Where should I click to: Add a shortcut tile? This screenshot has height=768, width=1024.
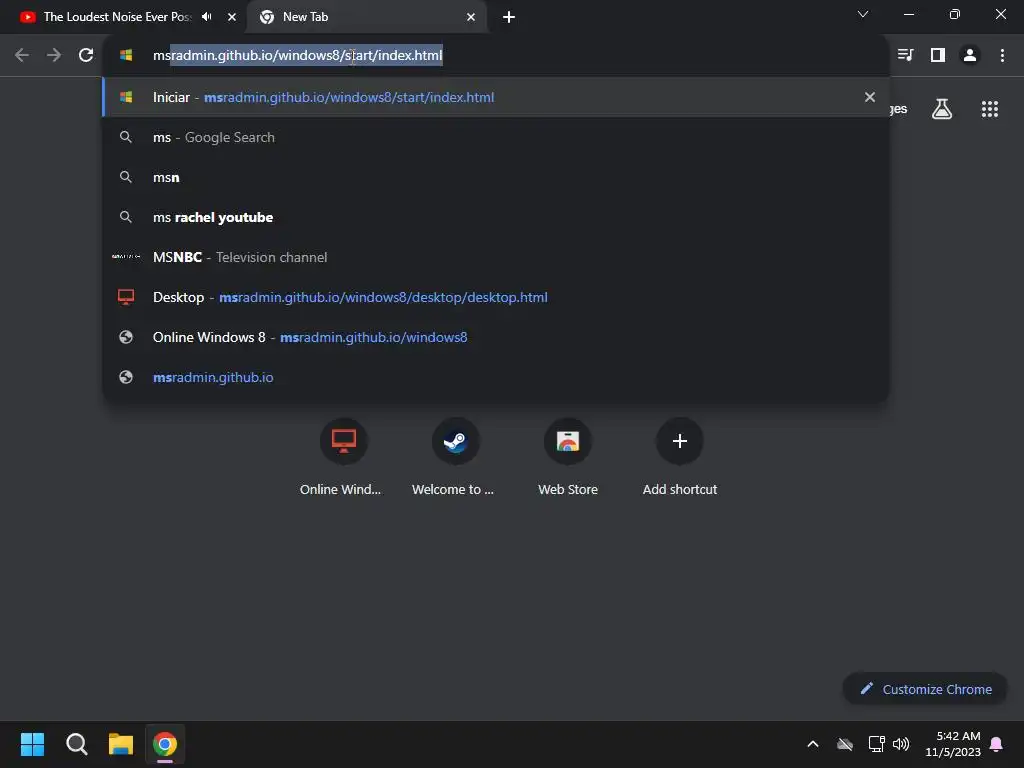click(680, 457)
